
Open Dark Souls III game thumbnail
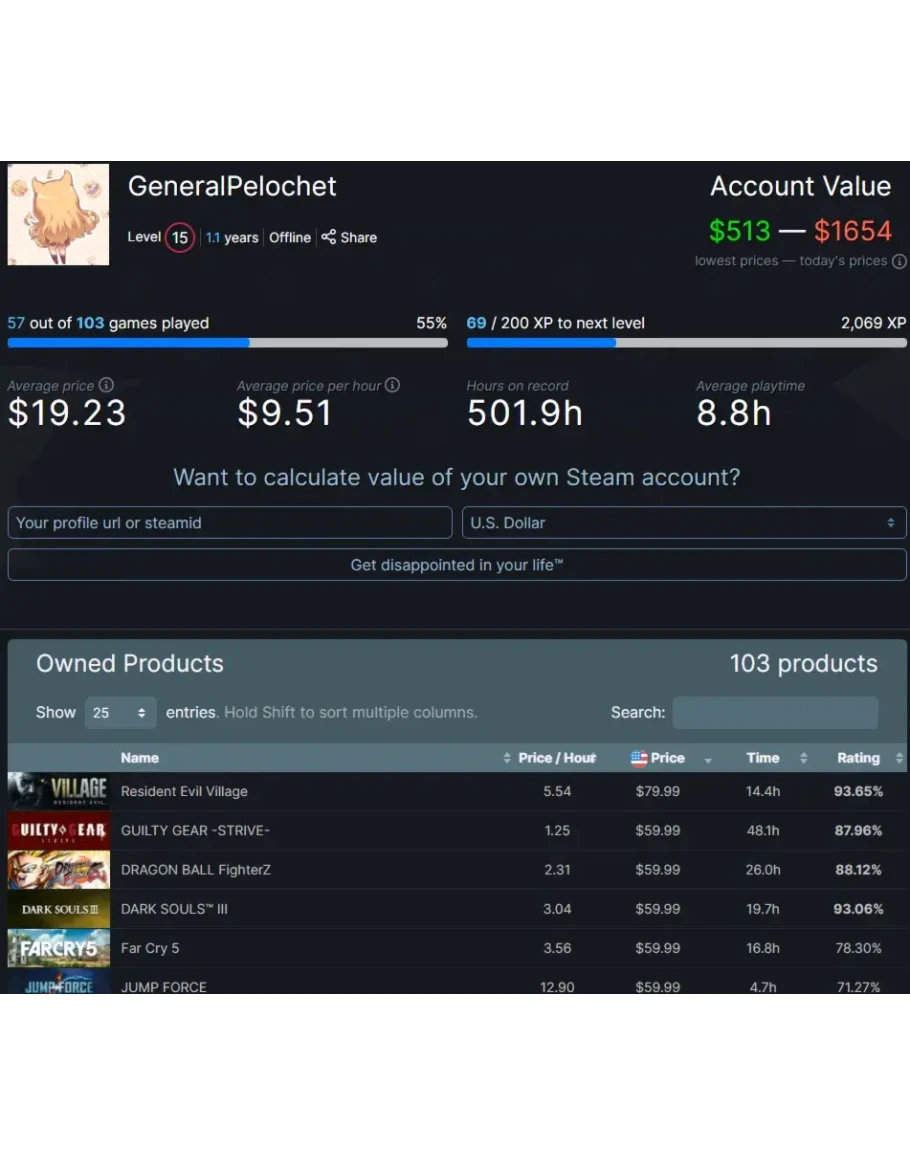(58, 909)
